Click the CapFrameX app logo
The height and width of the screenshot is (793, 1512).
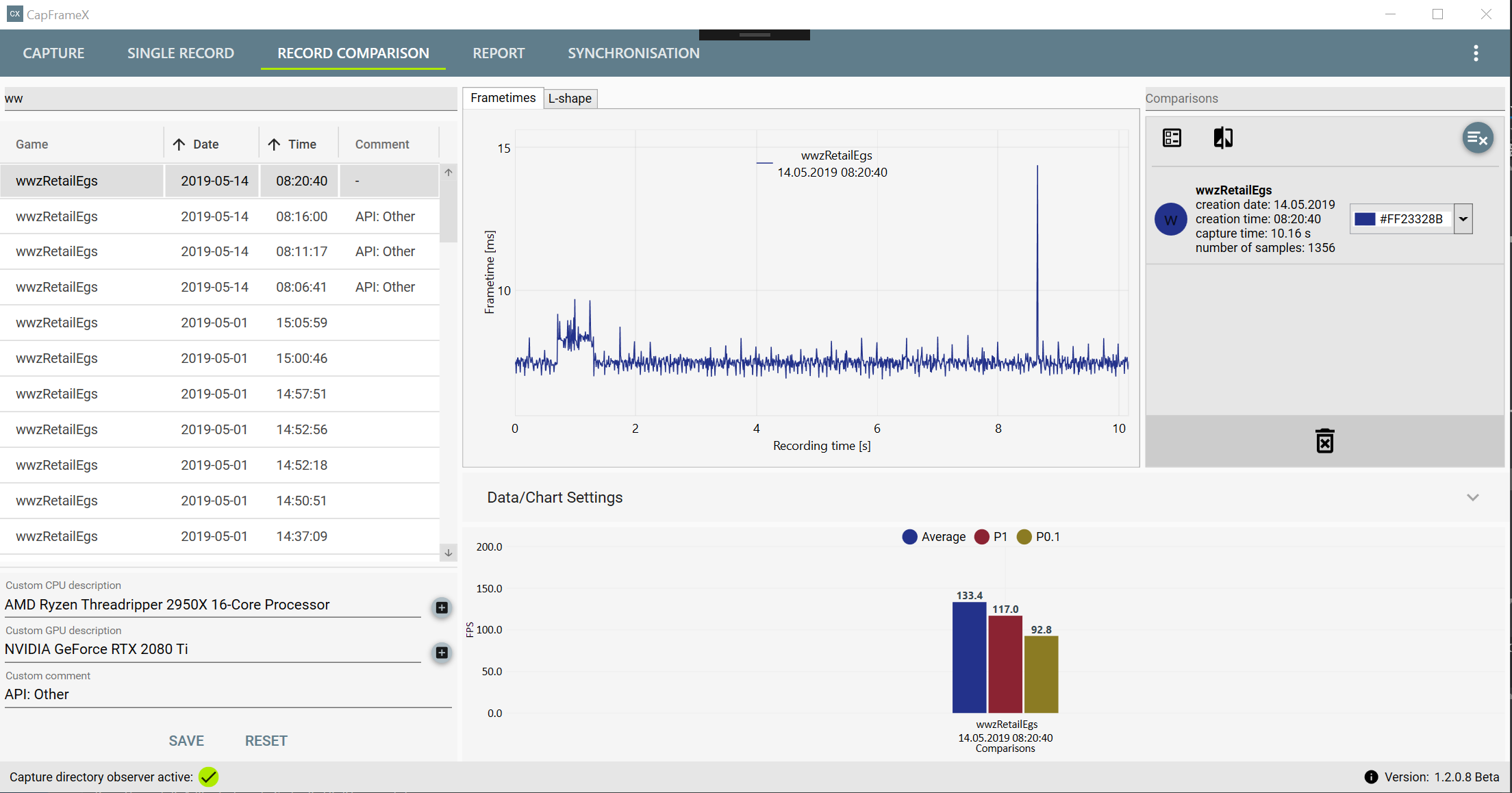pyautogui.click(x=14, y=14)
